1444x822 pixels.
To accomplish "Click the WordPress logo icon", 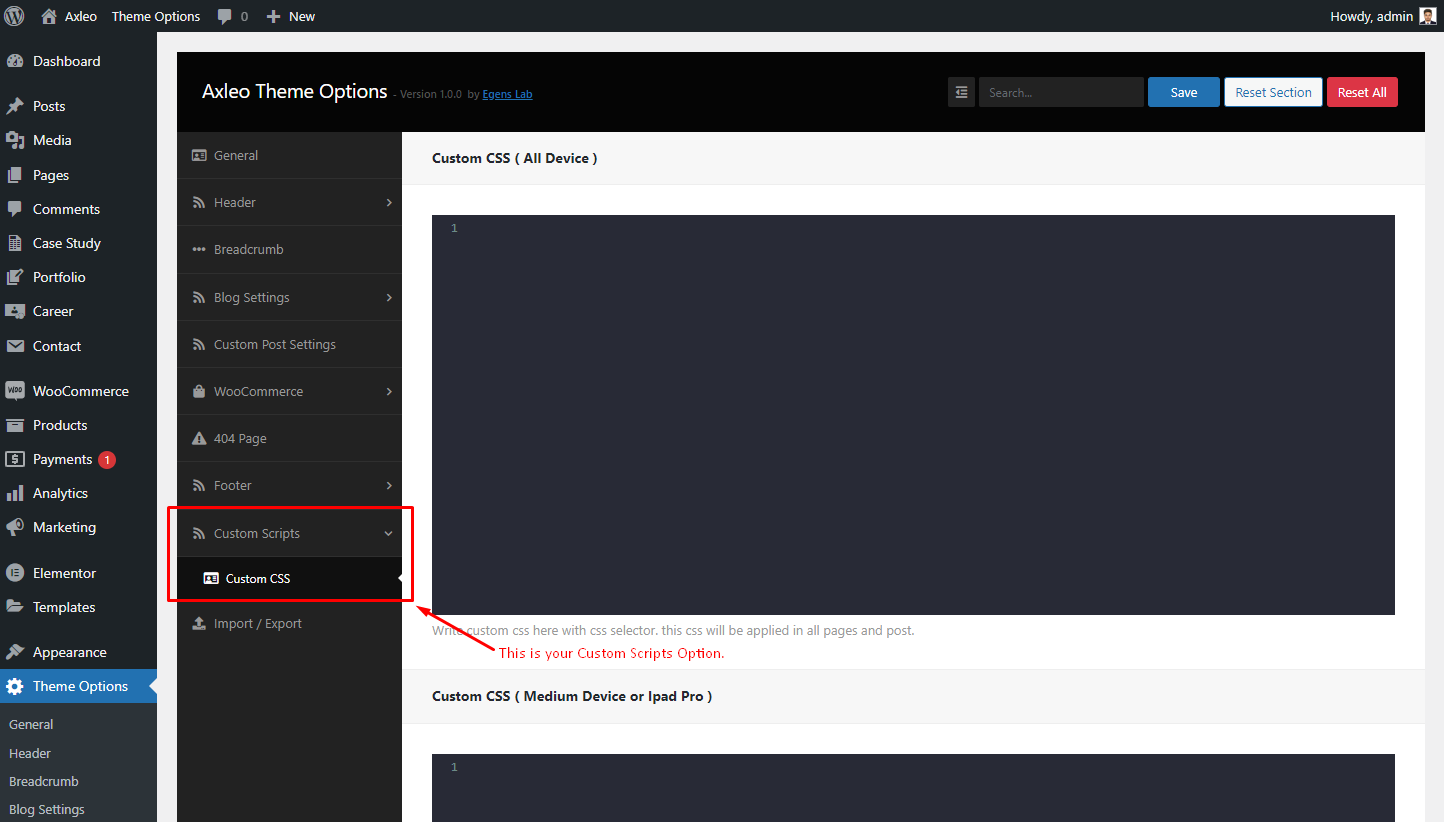I will [14, 16].
